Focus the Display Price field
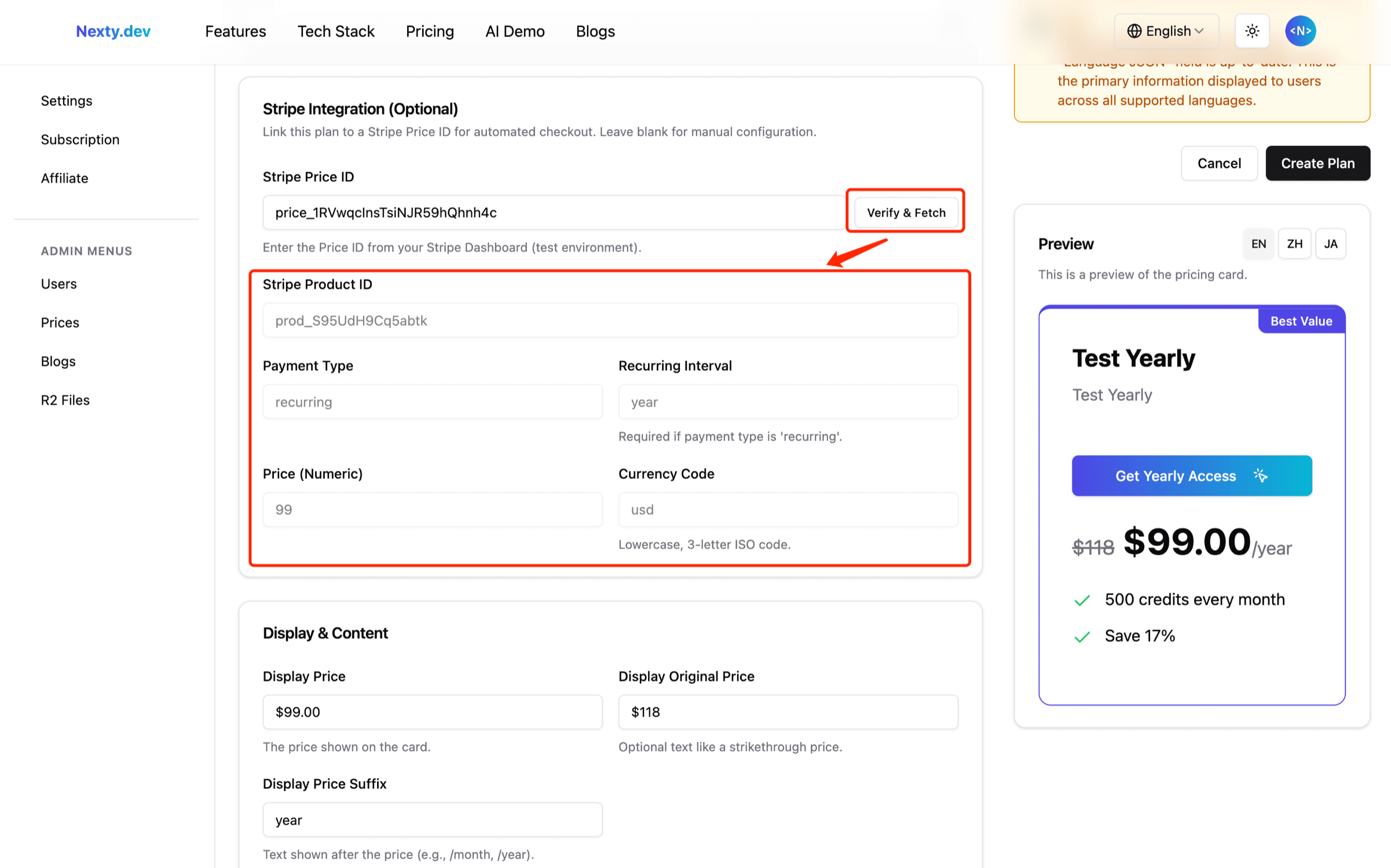Screen dimensions: 1391x868 (432, 712)
